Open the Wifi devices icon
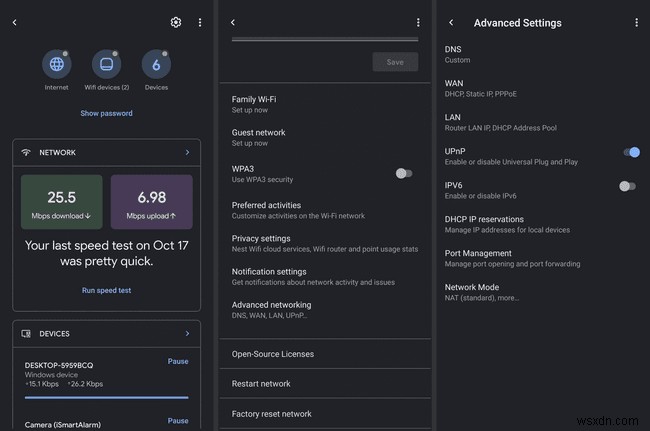 [106, 65]
